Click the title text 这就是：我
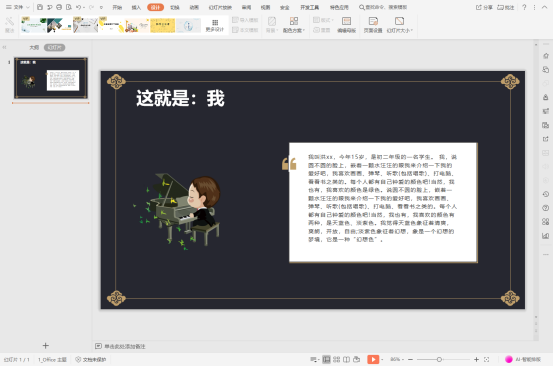The image size is (553, 367). click(x=180, y=98)
